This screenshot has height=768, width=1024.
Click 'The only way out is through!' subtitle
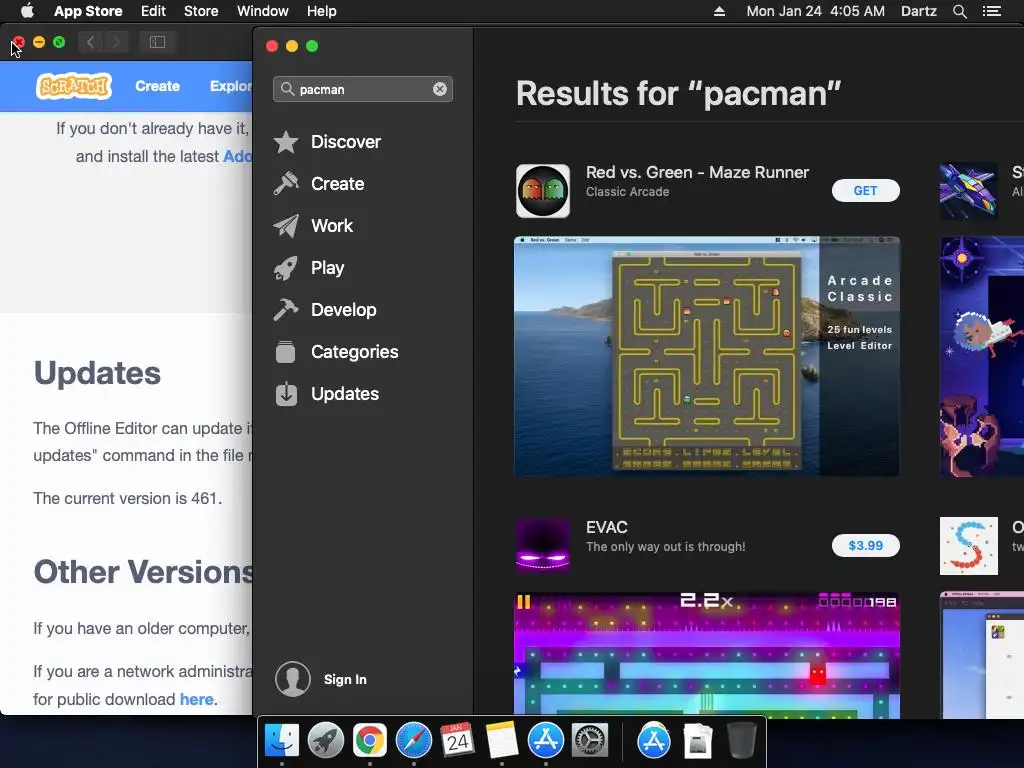665,547
